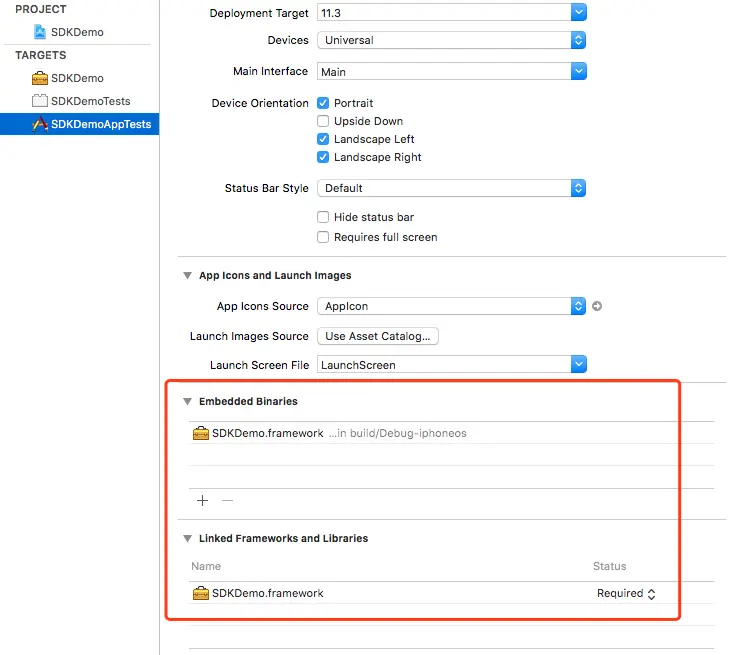The width and height of the screenshot is (743, 655).
Task: Select the SDKDemoAppTests target
Action: 80,124
